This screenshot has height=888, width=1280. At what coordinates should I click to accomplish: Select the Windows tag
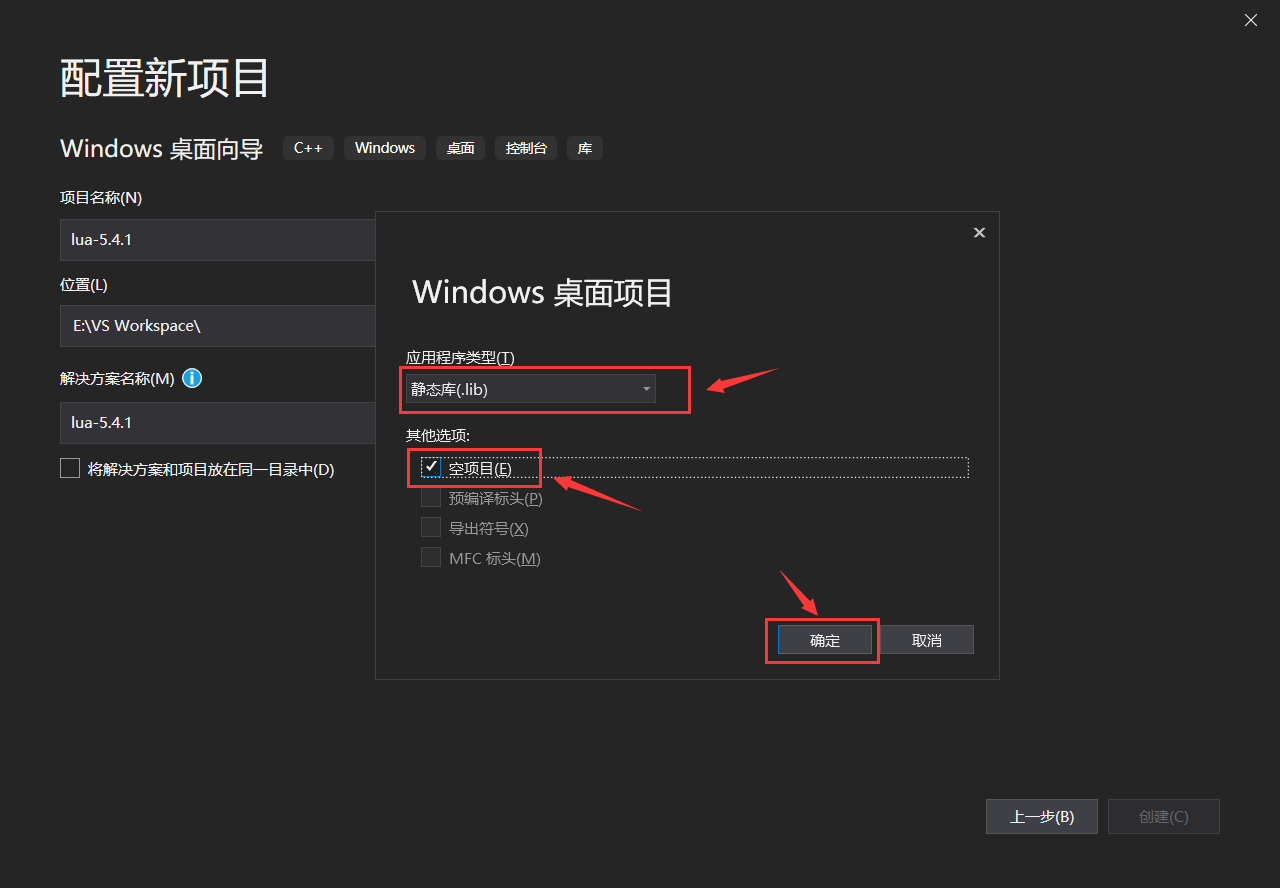384,147
